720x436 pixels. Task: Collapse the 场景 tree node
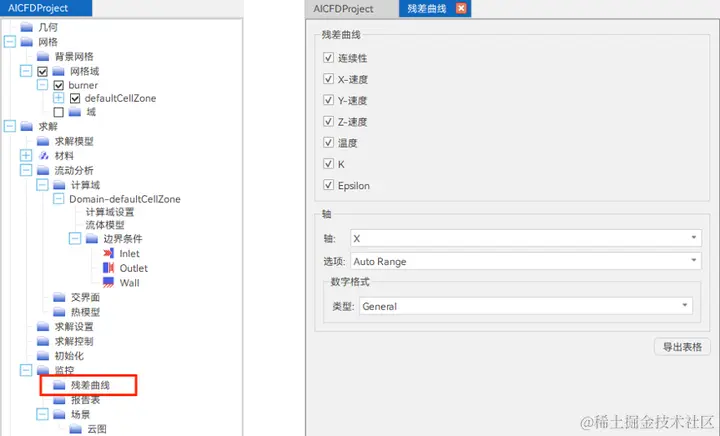point(42,414)
